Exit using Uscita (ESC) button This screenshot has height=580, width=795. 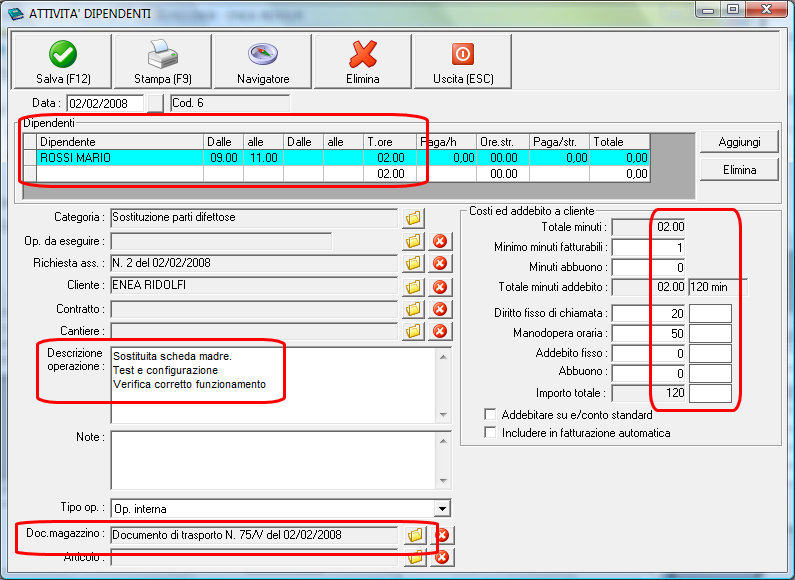point(463,61)
